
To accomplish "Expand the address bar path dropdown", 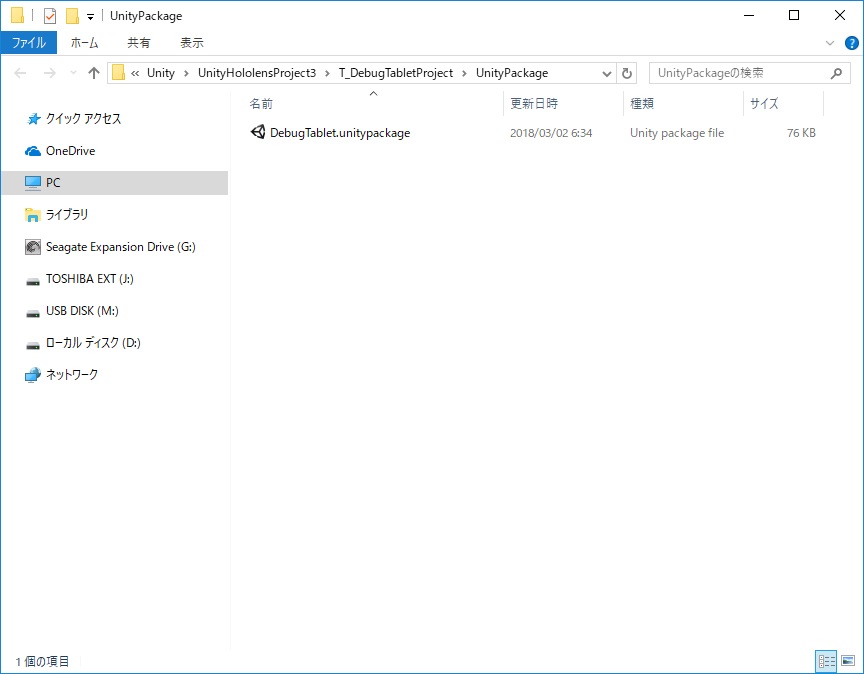I will 607,73.
